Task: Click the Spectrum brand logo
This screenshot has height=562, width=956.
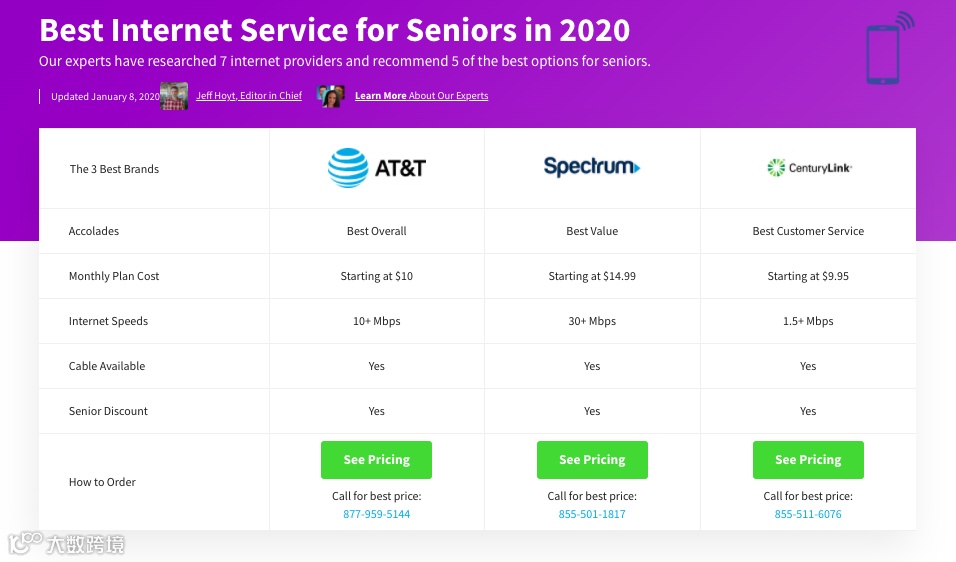Action: point(592,167)
